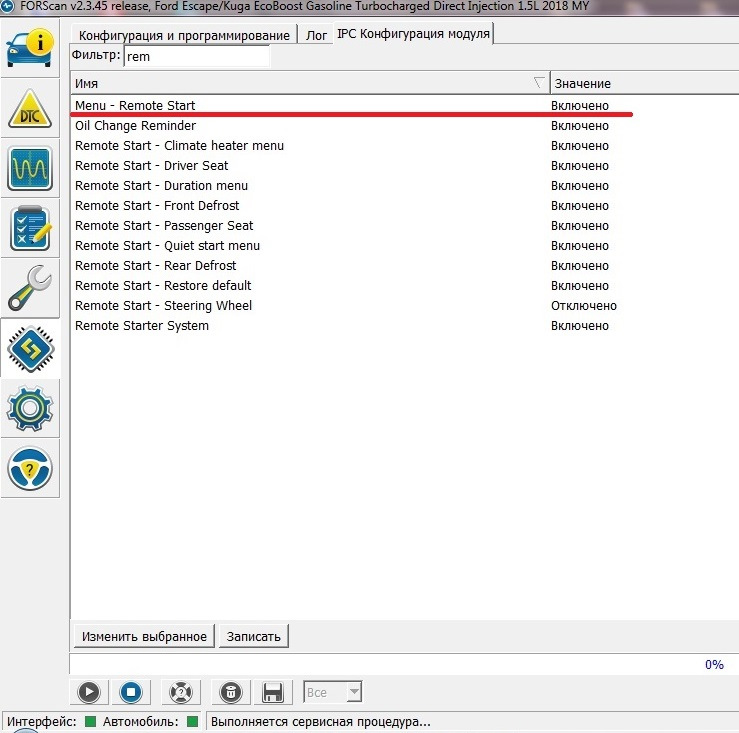Click the FORScan title bar app icon
The width and height of the screenshot is (739, 733).
point(7,6)
